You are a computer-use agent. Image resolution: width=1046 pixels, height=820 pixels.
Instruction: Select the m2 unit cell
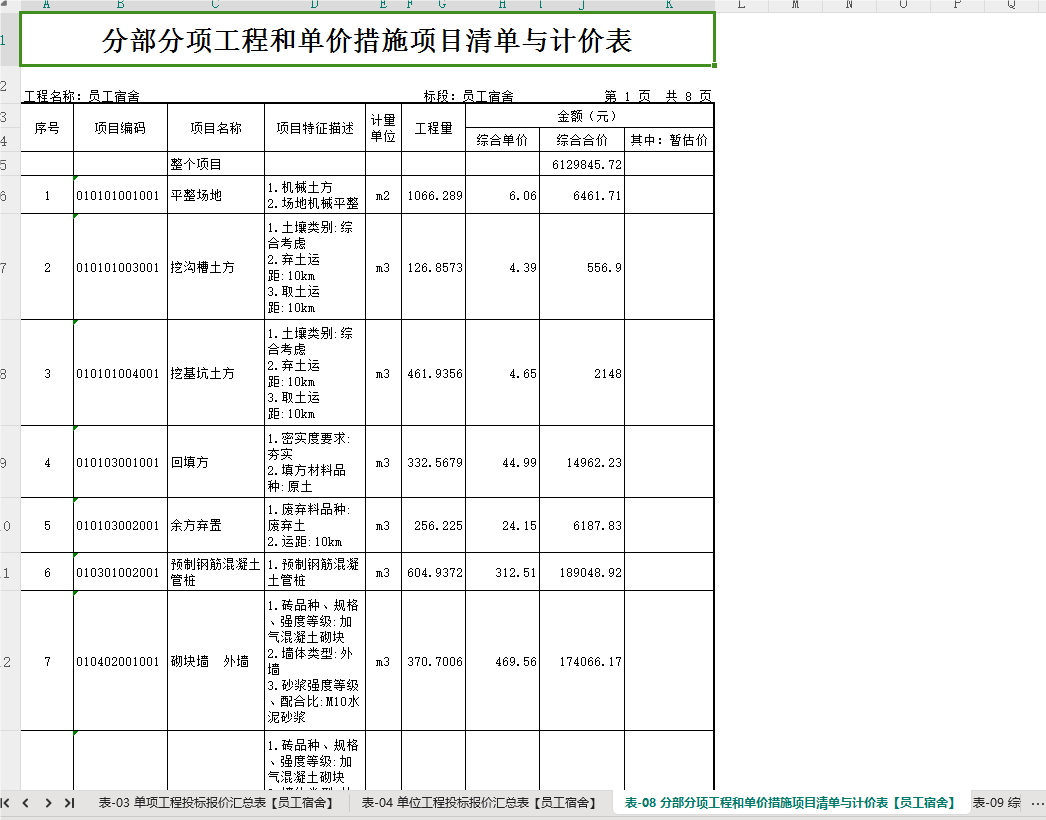point(384,195)
